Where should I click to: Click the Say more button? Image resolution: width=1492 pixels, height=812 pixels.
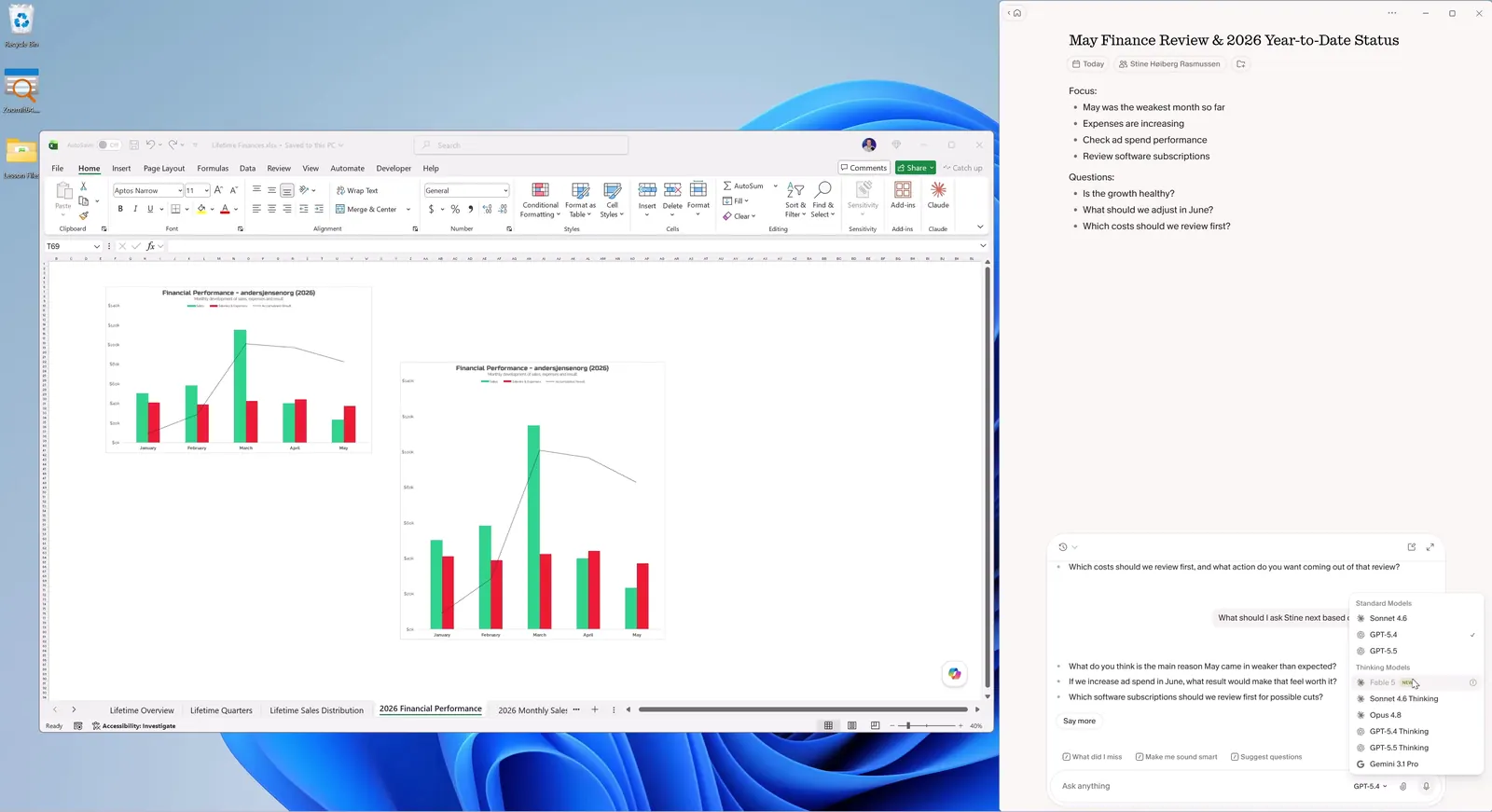tap(1079, 721)
